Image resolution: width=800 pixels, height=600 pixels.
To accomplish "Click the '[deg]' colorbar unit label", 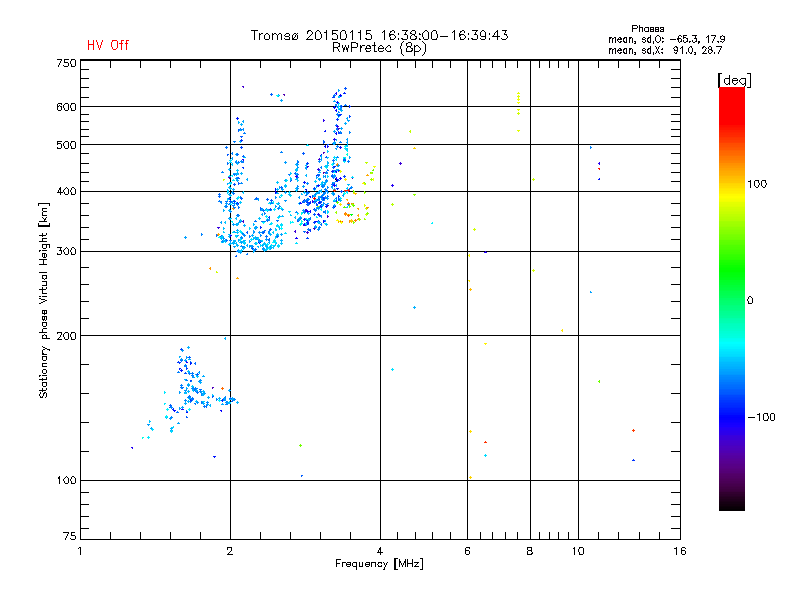I will [x=734, y=80].
